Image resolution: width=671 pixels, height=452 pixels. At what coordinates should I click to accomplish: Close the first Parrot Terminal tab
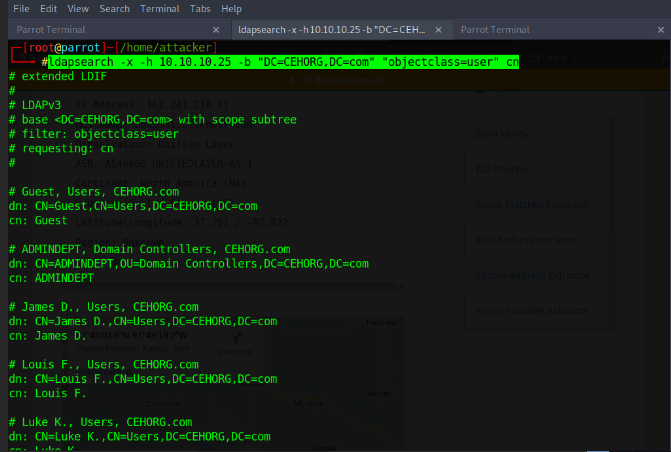[217, 30]
